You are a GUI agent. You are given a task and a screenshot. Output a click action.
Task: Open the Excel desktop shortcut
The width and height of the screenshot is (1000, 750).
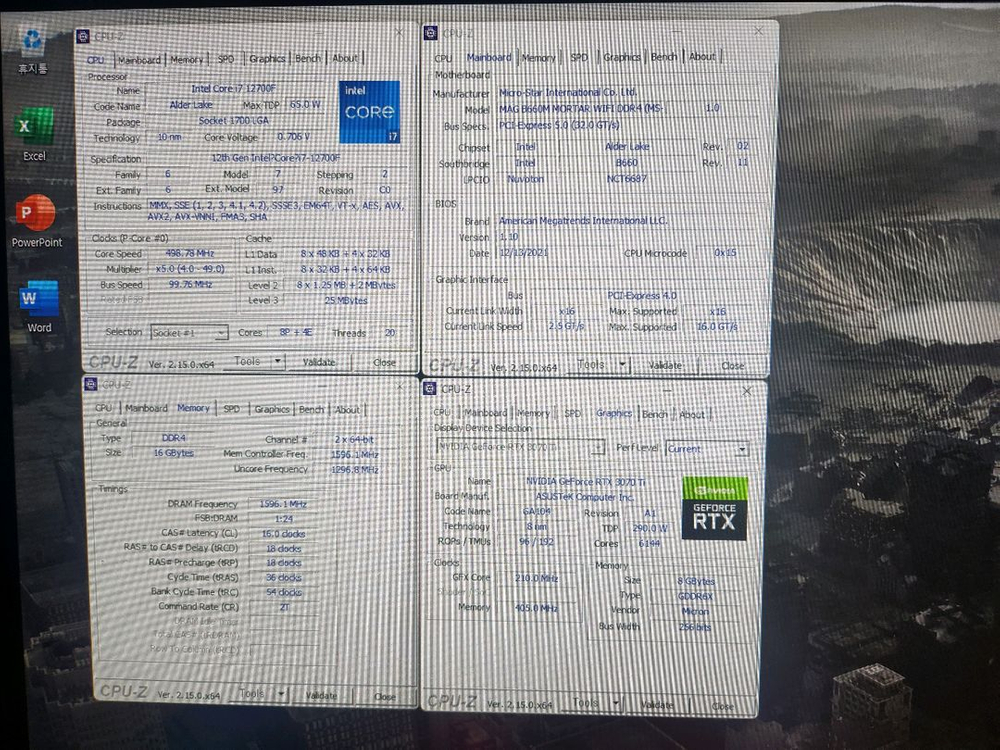34,134
